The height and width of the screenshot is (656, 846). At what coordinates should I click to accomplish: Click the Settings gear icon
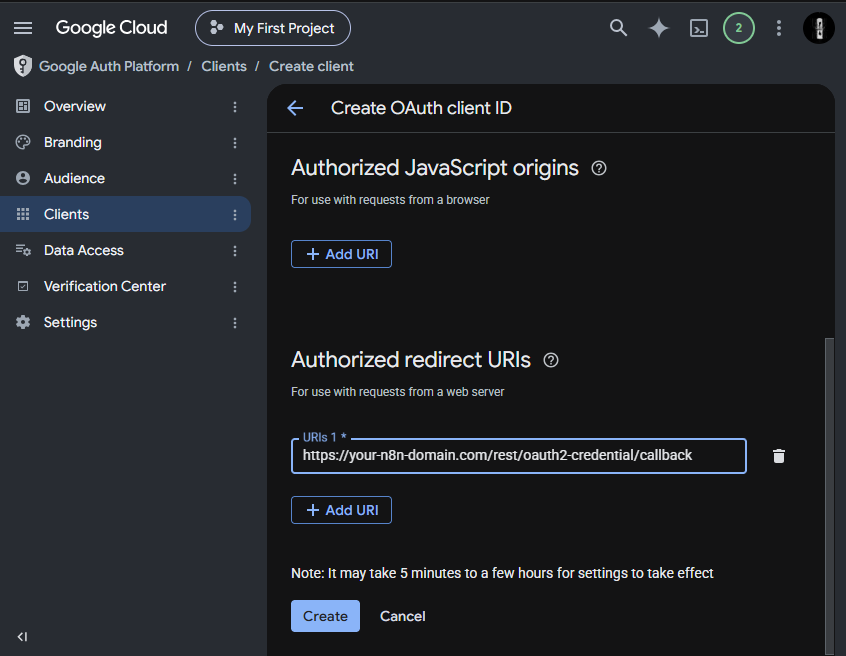[23, 322]
